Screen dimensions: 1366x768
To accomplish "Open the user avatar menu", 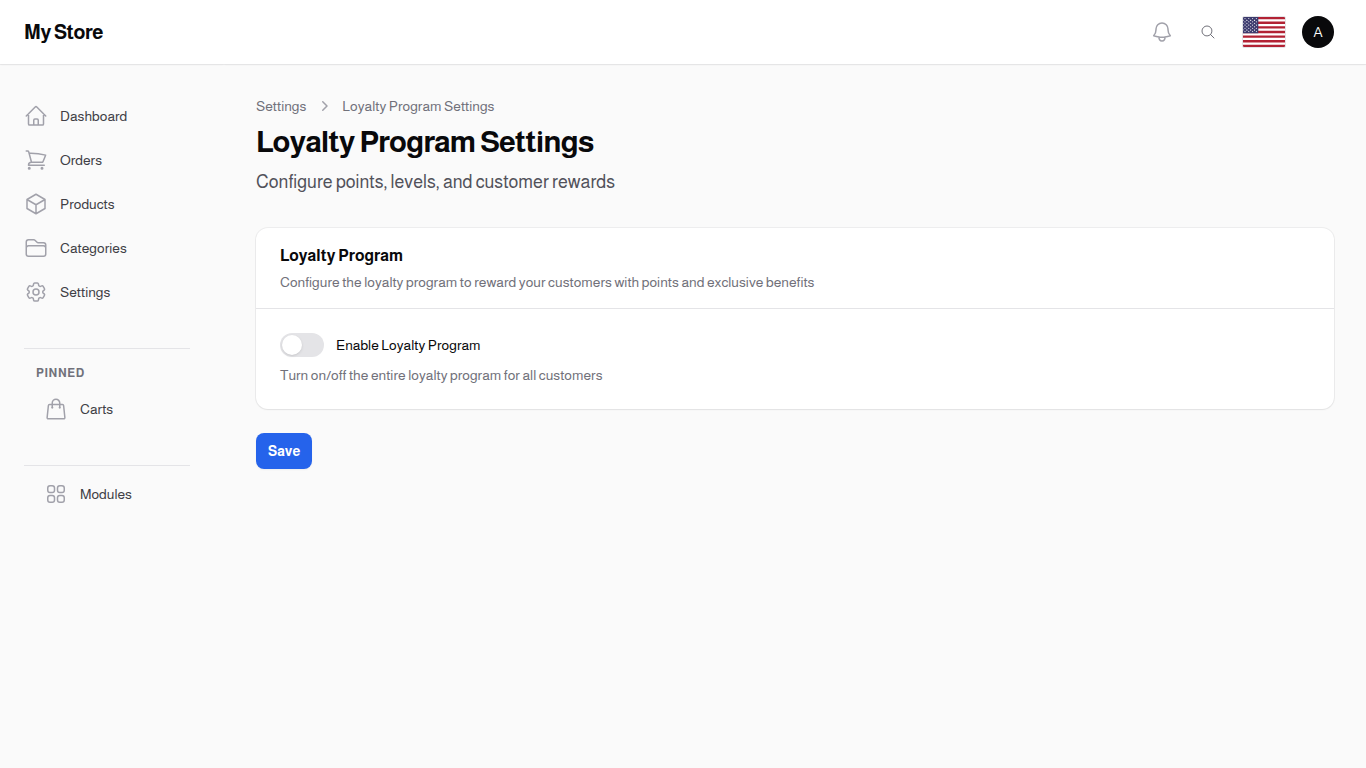I will point(1318,32).
